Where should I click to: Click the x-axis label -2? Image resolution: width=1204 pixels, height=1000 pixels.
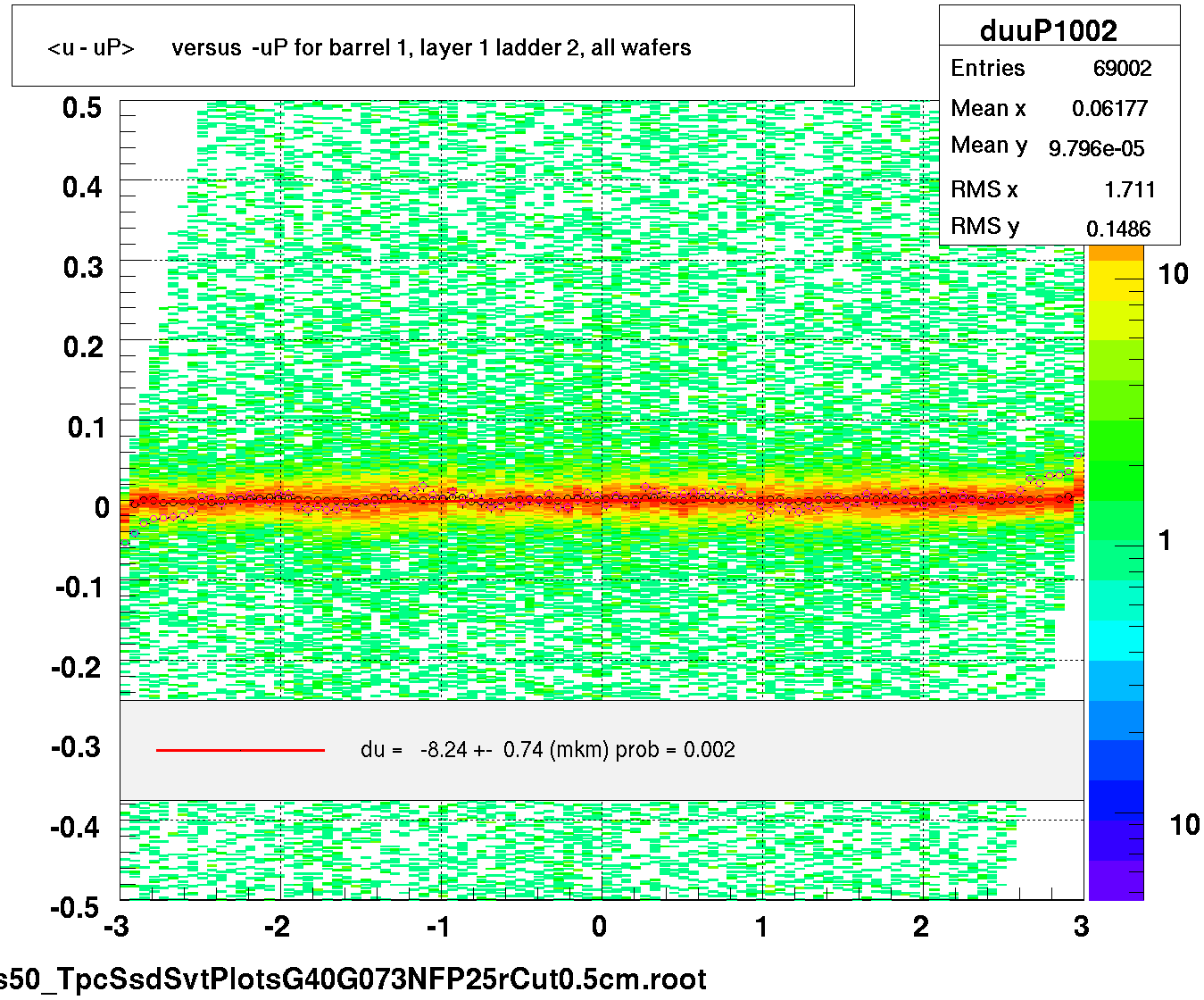[277, 927]
